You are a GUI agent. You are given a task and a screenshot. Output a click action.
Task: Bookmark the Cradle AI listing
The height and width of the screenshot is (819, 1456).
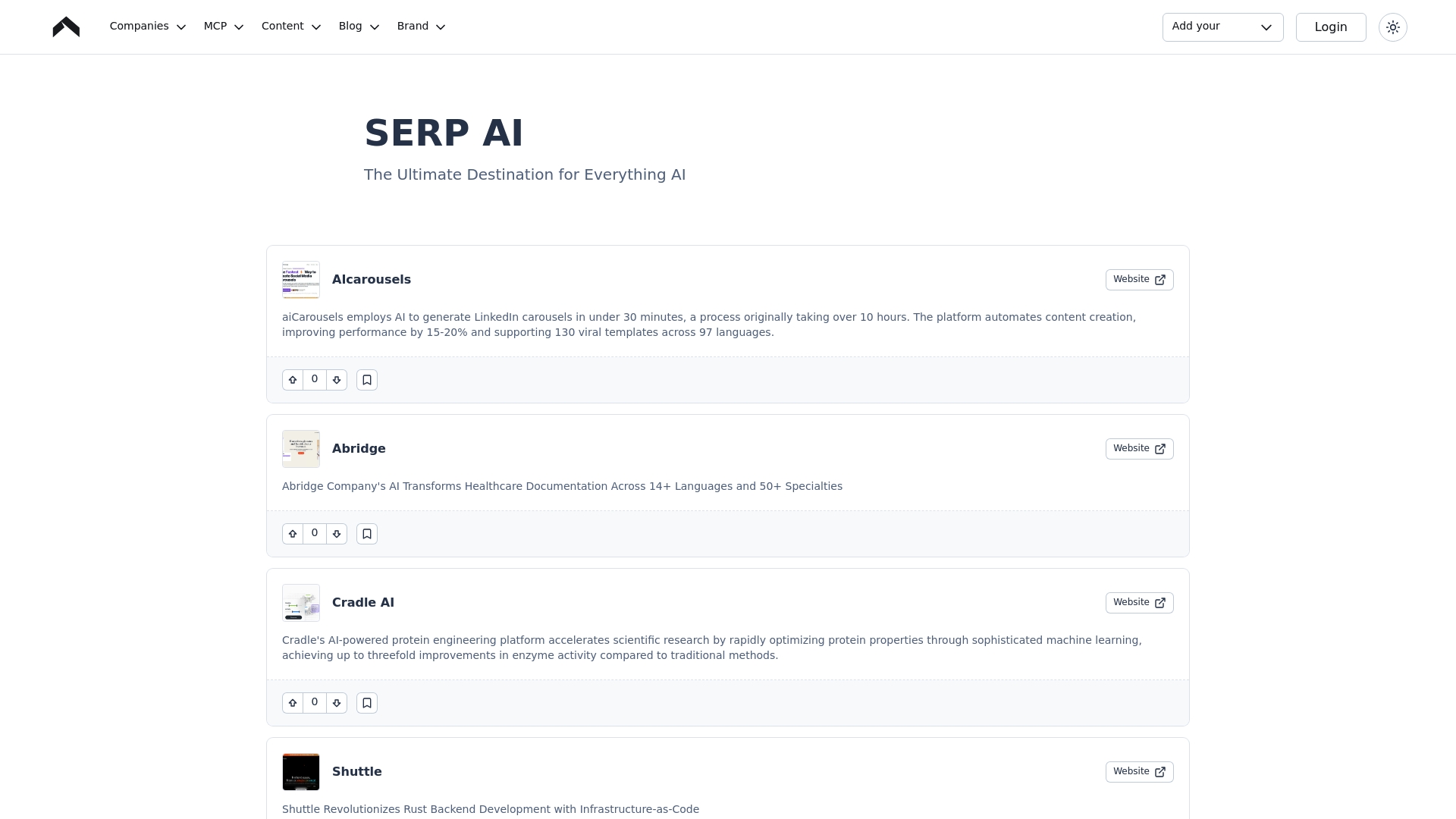[367, 703]
